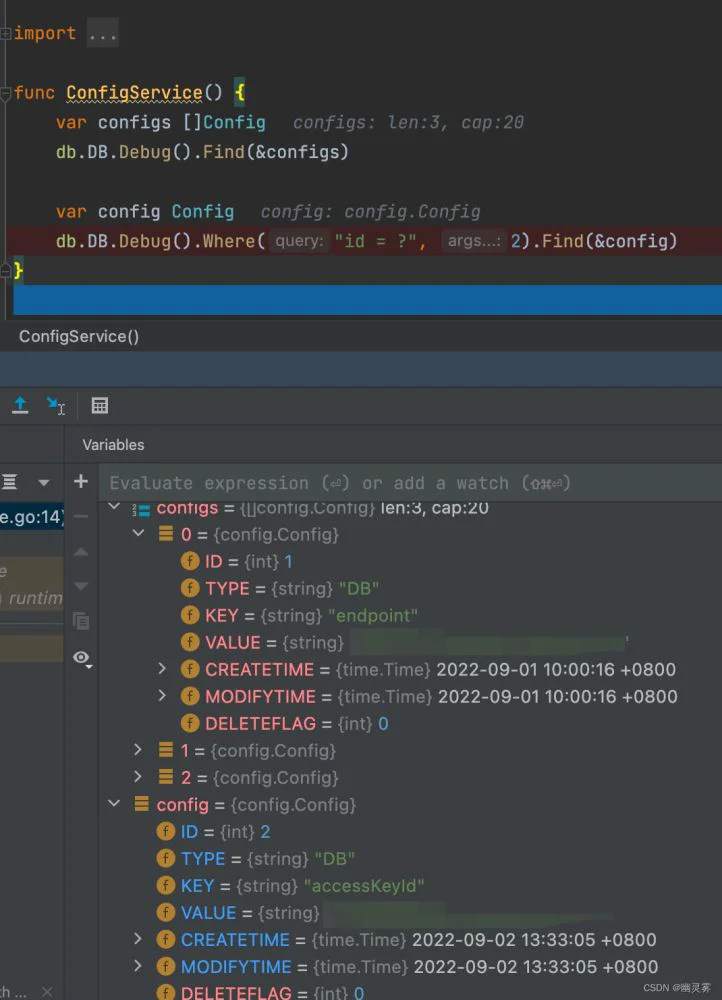722x1000 pixels.
Task: Click the ConfigService() breadcrumb item
Action: coord(79,336)
